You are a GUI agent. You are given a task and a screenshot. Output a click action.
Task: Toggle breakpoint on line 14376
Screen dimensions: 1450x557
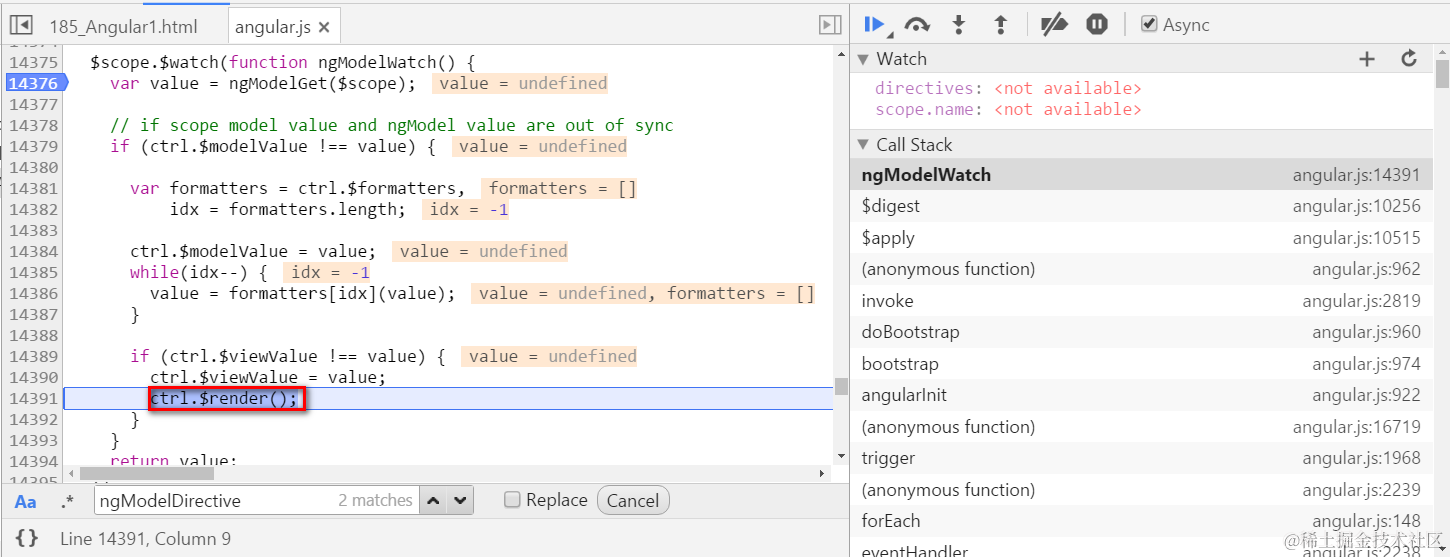[x=33, y=83]
